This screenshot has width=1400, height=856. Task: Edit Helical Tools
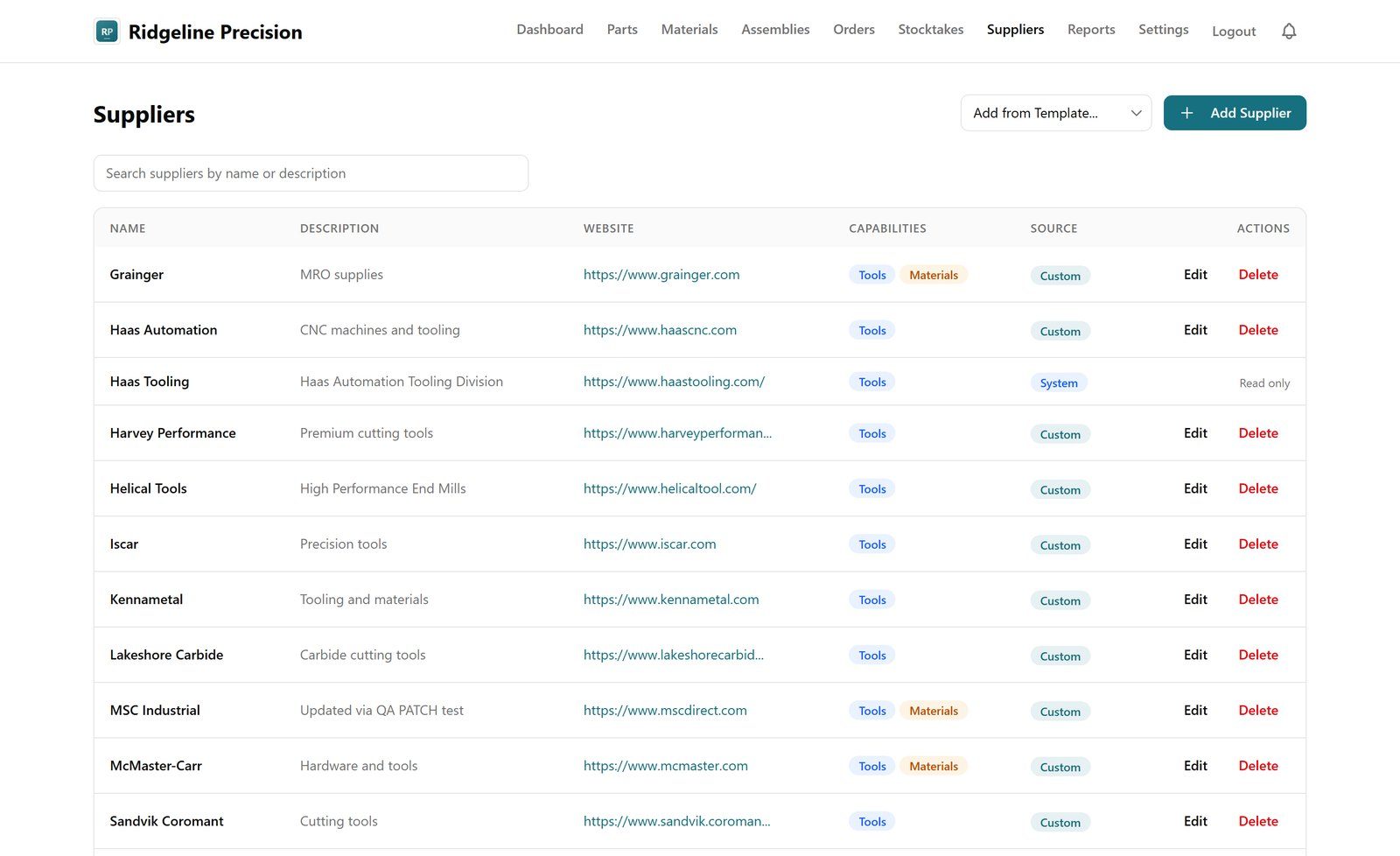(x=1195, y=488)
